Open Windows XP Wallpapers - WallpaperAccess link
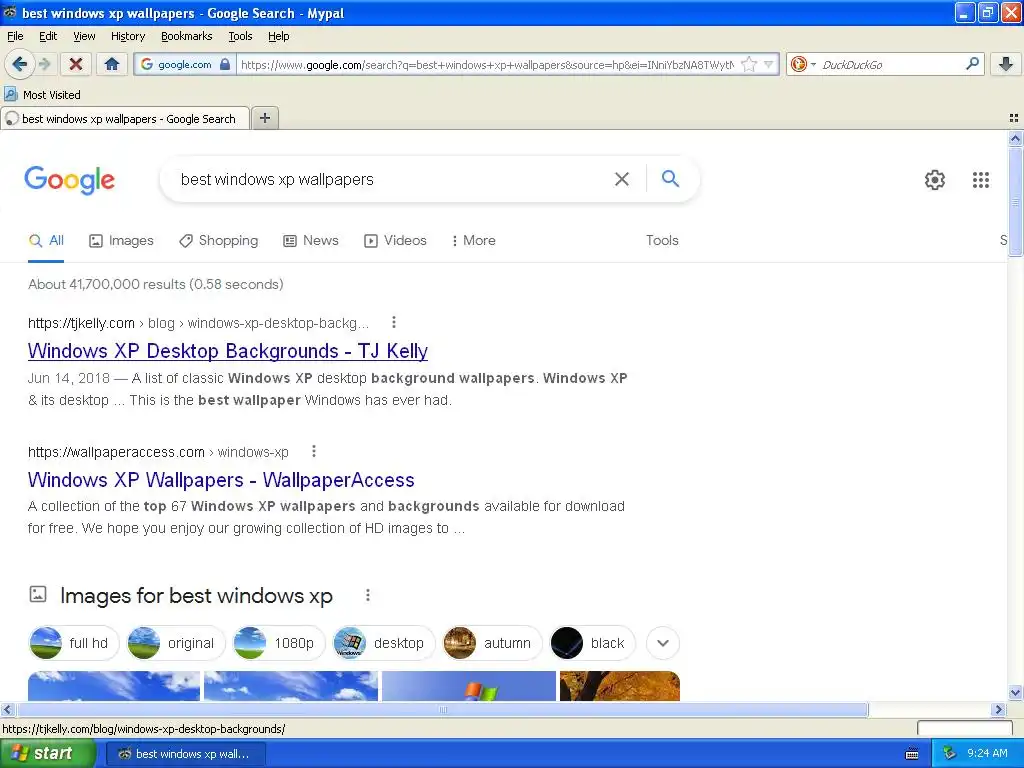1024x768 pixels. pyautogui.click(x=221, y=480)
